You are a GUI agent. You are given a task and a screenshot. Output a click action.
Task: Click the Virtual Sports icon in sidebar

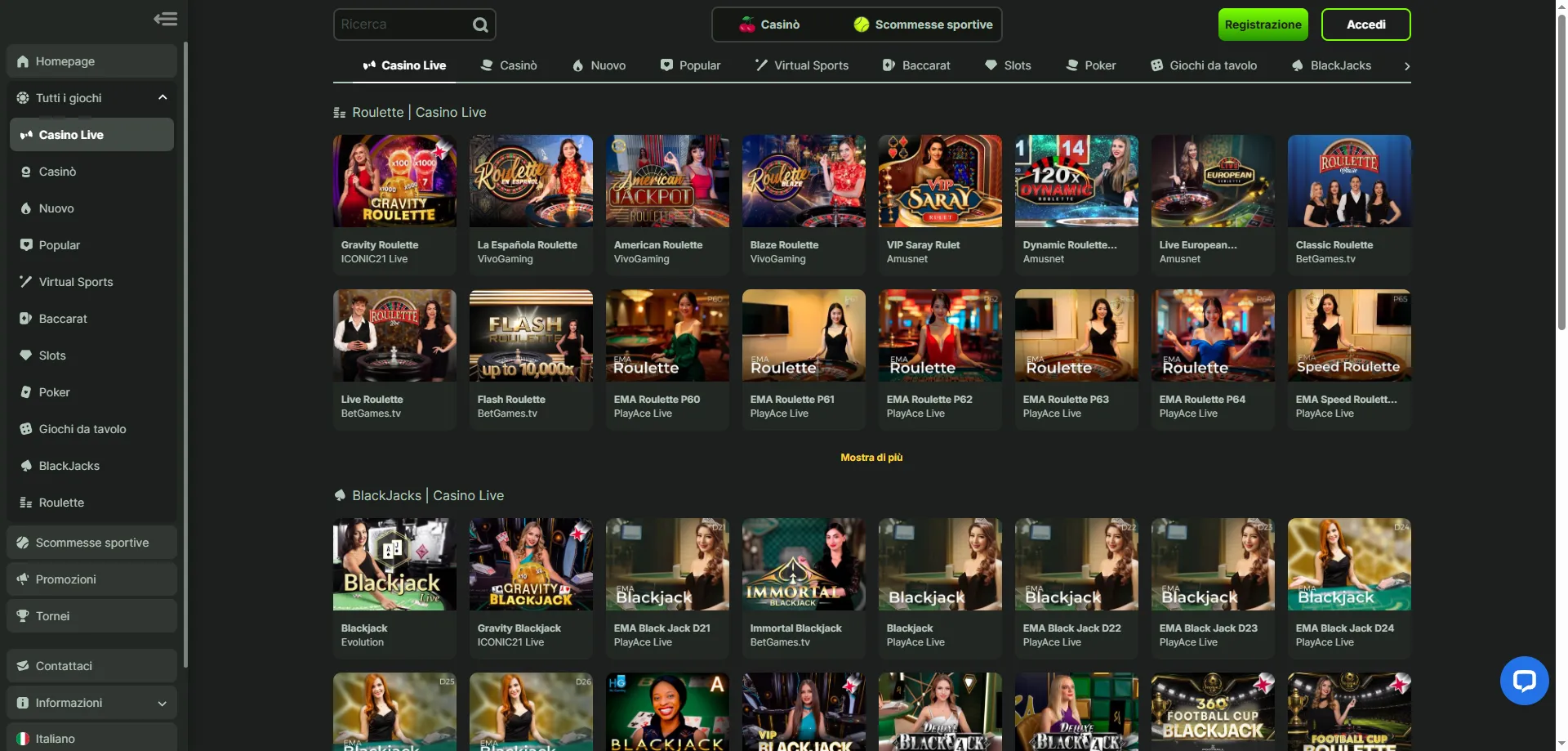click(x=26, y=282)
